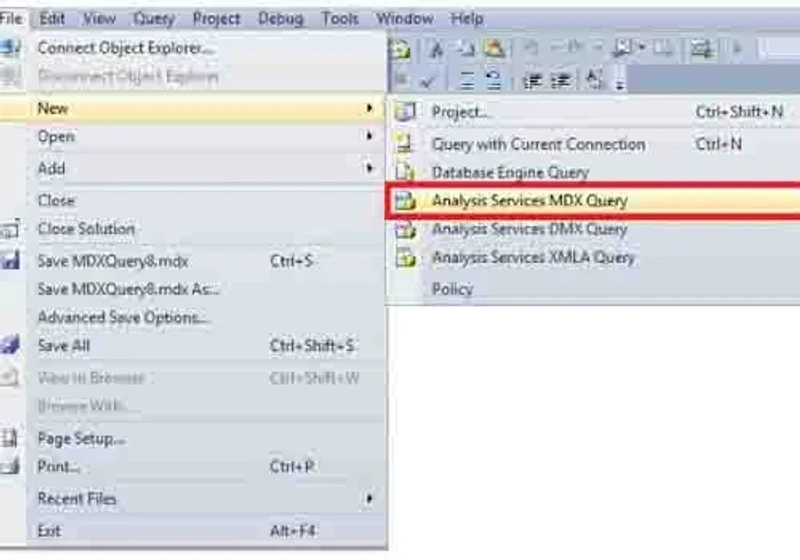
Task: Click the Page Setup icon
Action: pos(10,438)
